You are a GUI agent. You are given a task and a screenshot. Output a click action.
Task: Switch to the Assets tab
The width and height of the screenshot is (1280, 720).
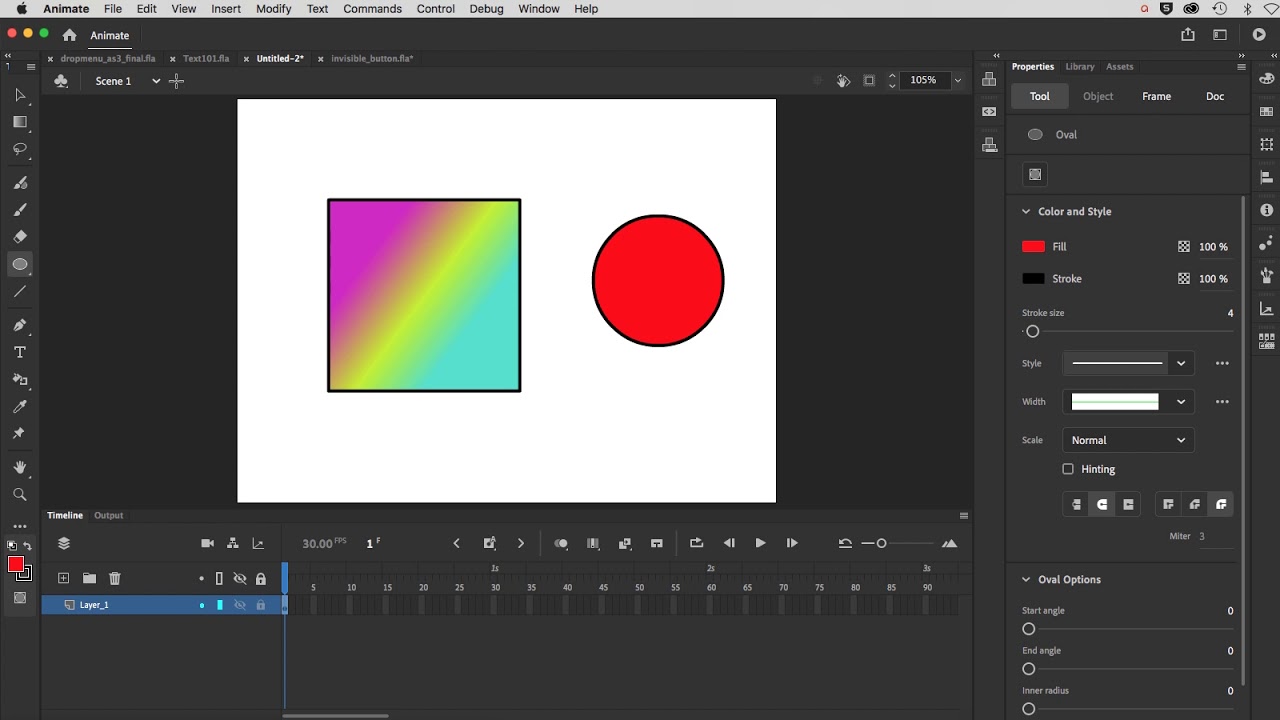[x=1119, y=67]
